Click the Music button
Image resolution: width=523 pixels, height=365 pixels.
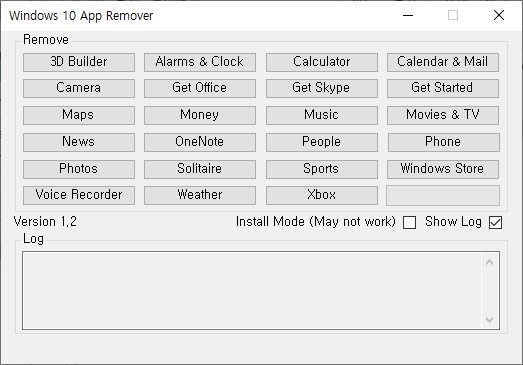pos(322,115)
